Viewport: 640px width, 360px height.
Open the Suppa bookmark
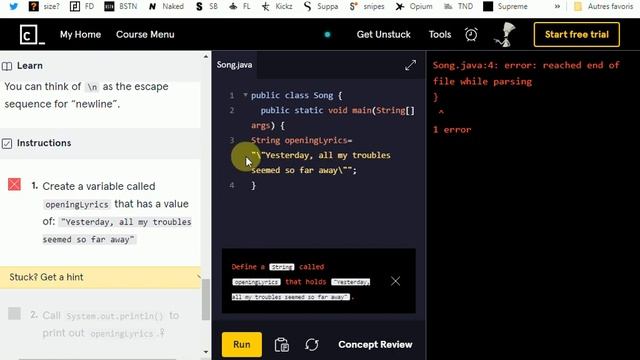[321, 7]
